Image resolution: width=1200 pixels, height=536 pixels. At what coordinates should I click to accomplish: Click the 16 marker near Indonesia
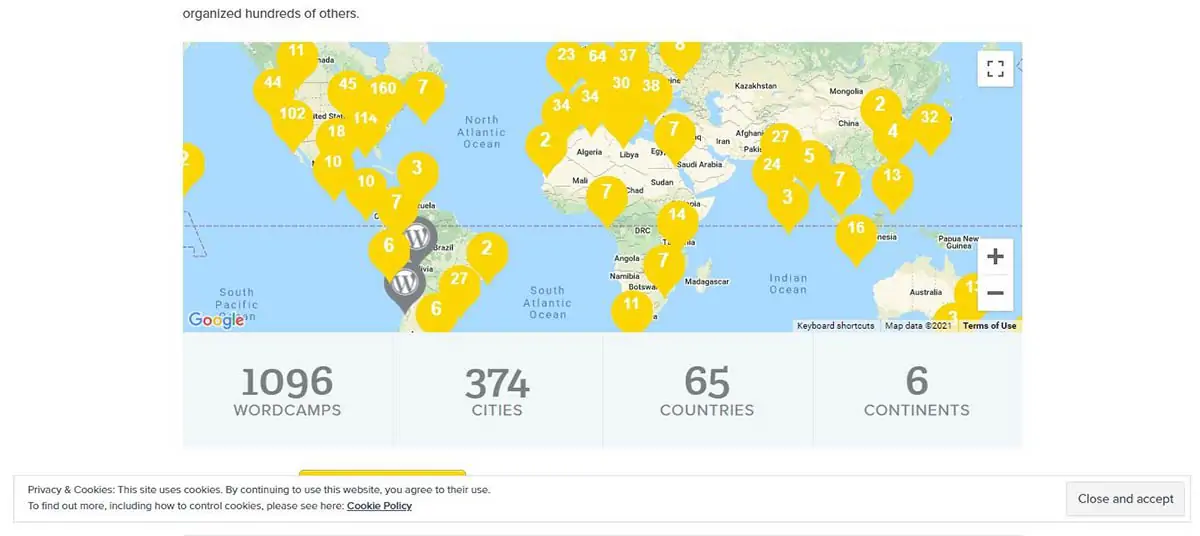coord(856,229)
